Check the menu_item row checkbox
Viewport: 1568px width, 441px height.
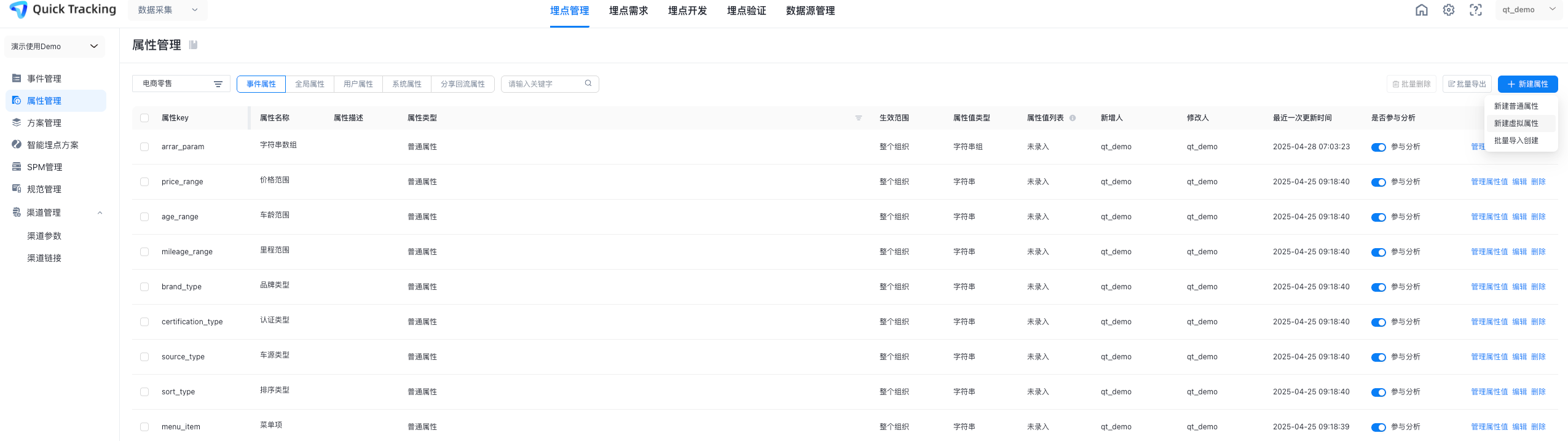point(144,427)
